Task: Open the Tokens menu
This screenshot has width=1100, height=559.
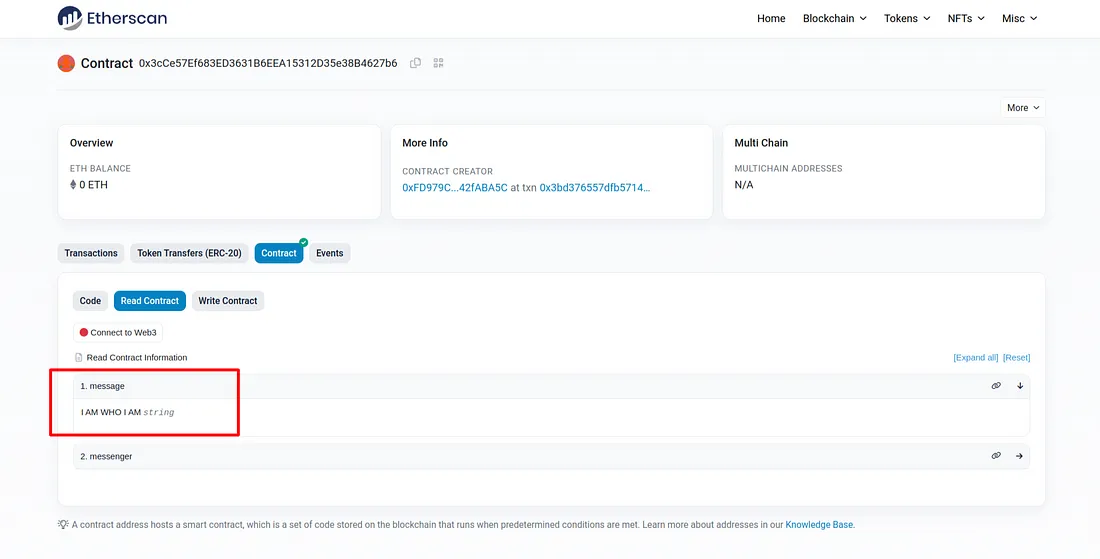Action: point(907,18)
